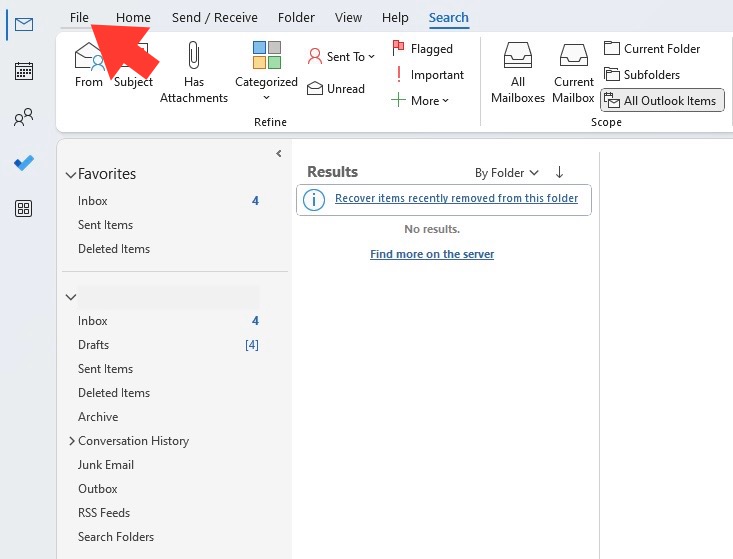Viewport: 733px width, 559px height.
Task: Select All Outlook Items scope
Action: click(662, 100)
